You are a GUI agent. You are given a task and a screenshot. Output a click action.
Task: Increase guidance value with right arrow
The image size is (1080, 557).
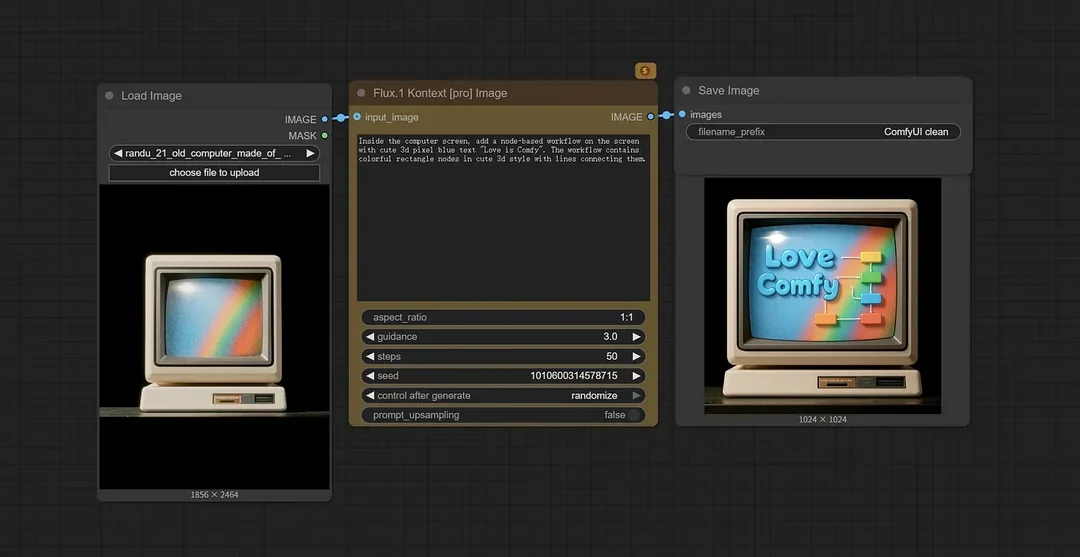[x=636, y=337]
